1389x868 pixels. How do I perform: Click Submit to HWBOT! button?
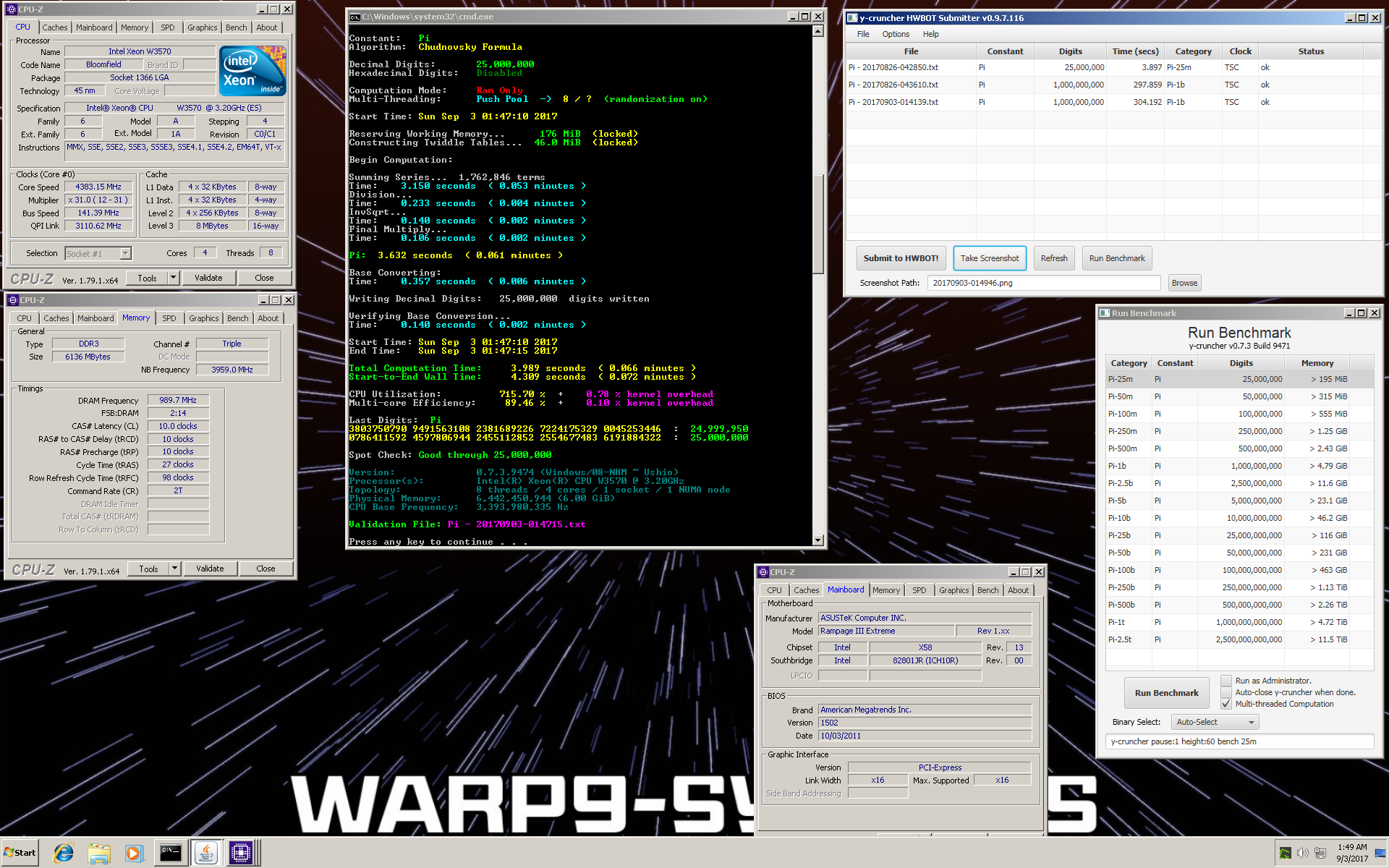coord(901,258)
